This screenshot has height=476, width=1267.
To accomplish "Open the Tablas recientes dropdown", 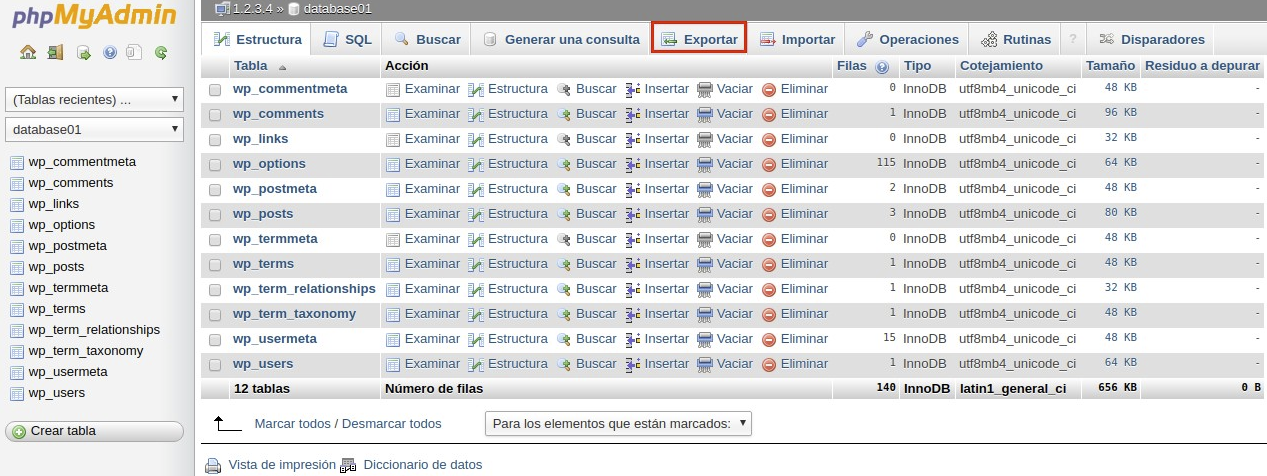I will point(95,100).
